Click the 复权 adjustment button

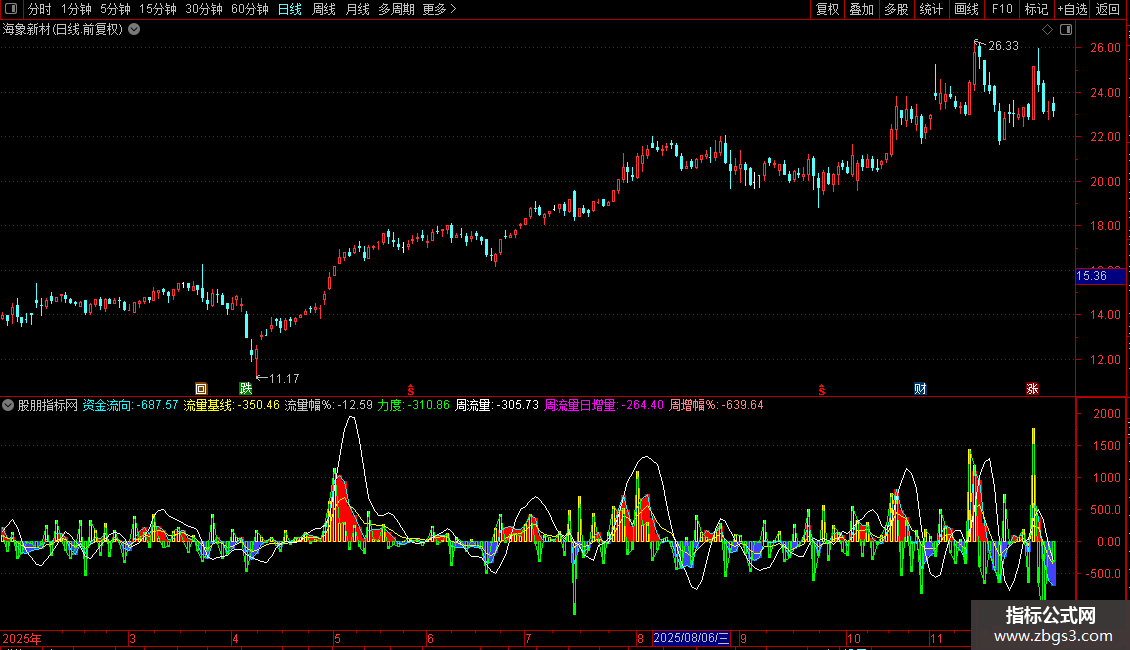pyautogui.click(x=827, y=9)
